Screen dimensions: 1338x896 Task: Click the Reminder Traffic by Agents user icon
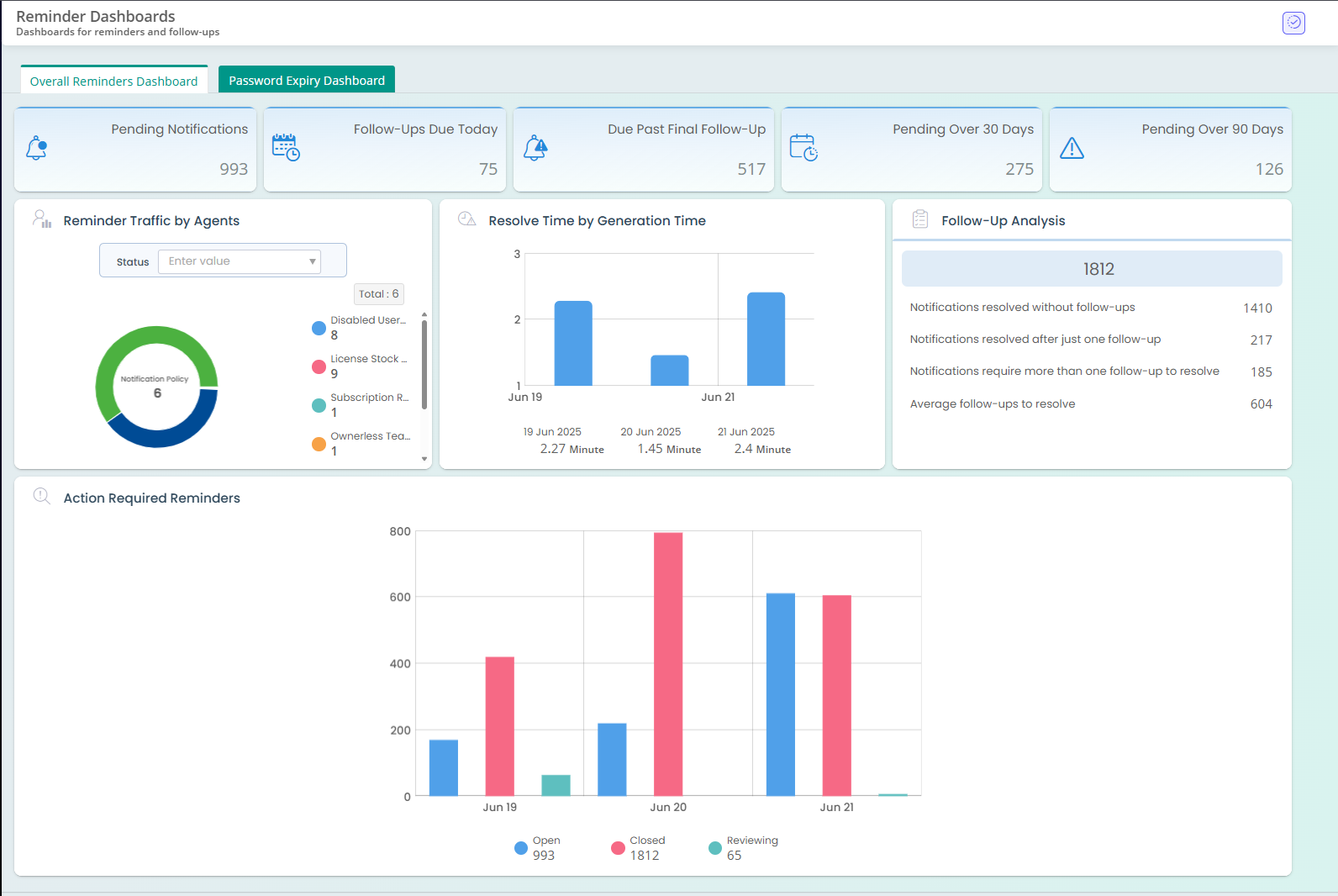[x=42, y=219]
